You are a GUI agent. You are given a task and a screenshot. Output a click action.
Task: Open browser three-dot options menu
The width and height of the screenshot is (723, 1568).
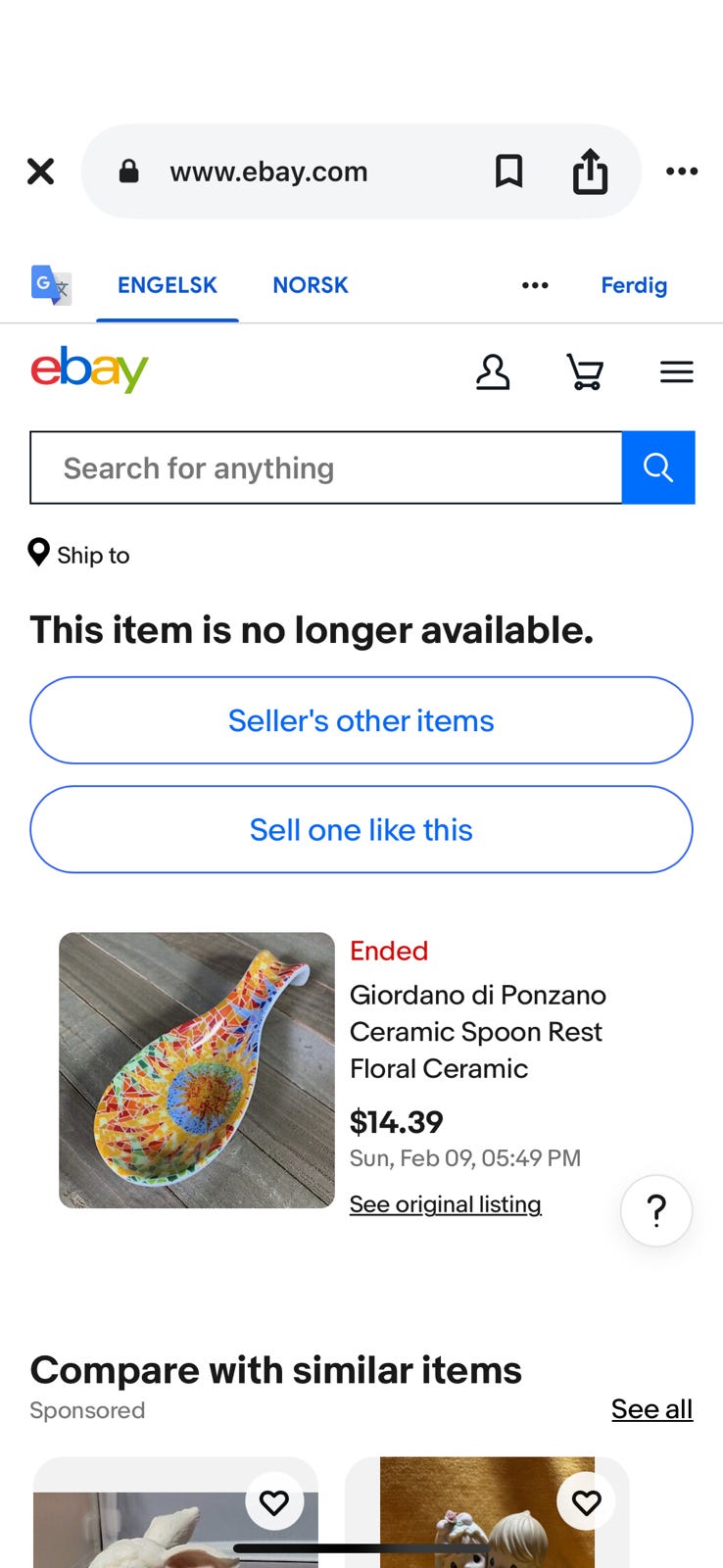[x=682, y=171]
